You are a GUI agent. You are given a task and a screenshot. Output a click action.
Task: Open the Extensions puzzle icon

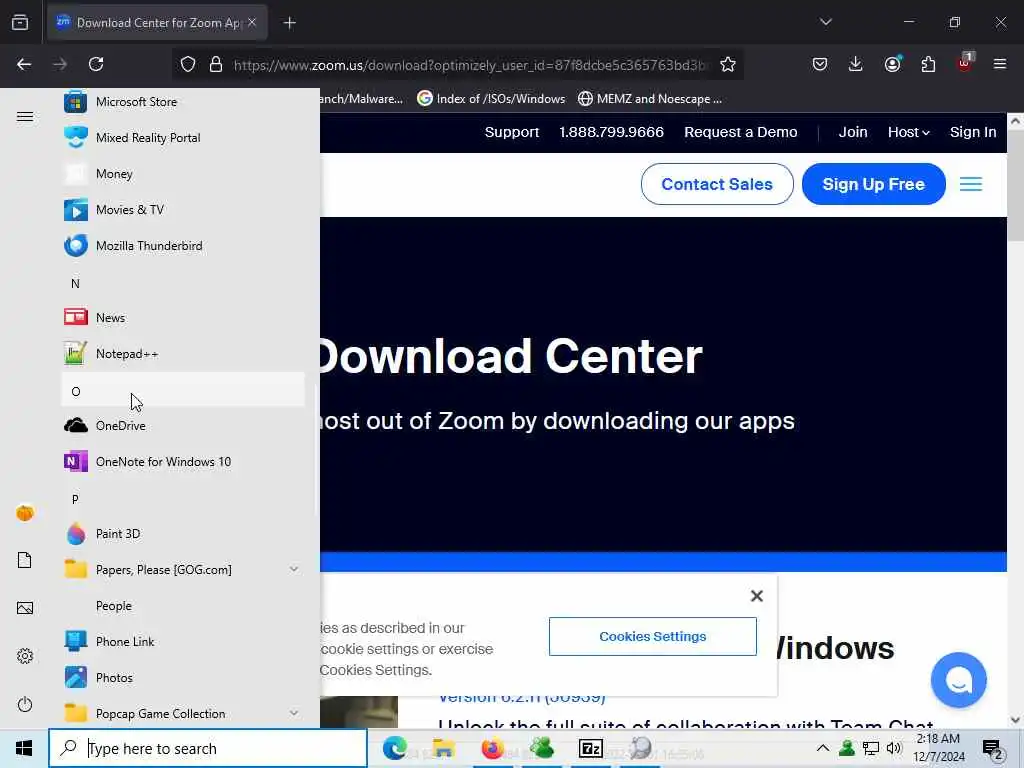928,64
